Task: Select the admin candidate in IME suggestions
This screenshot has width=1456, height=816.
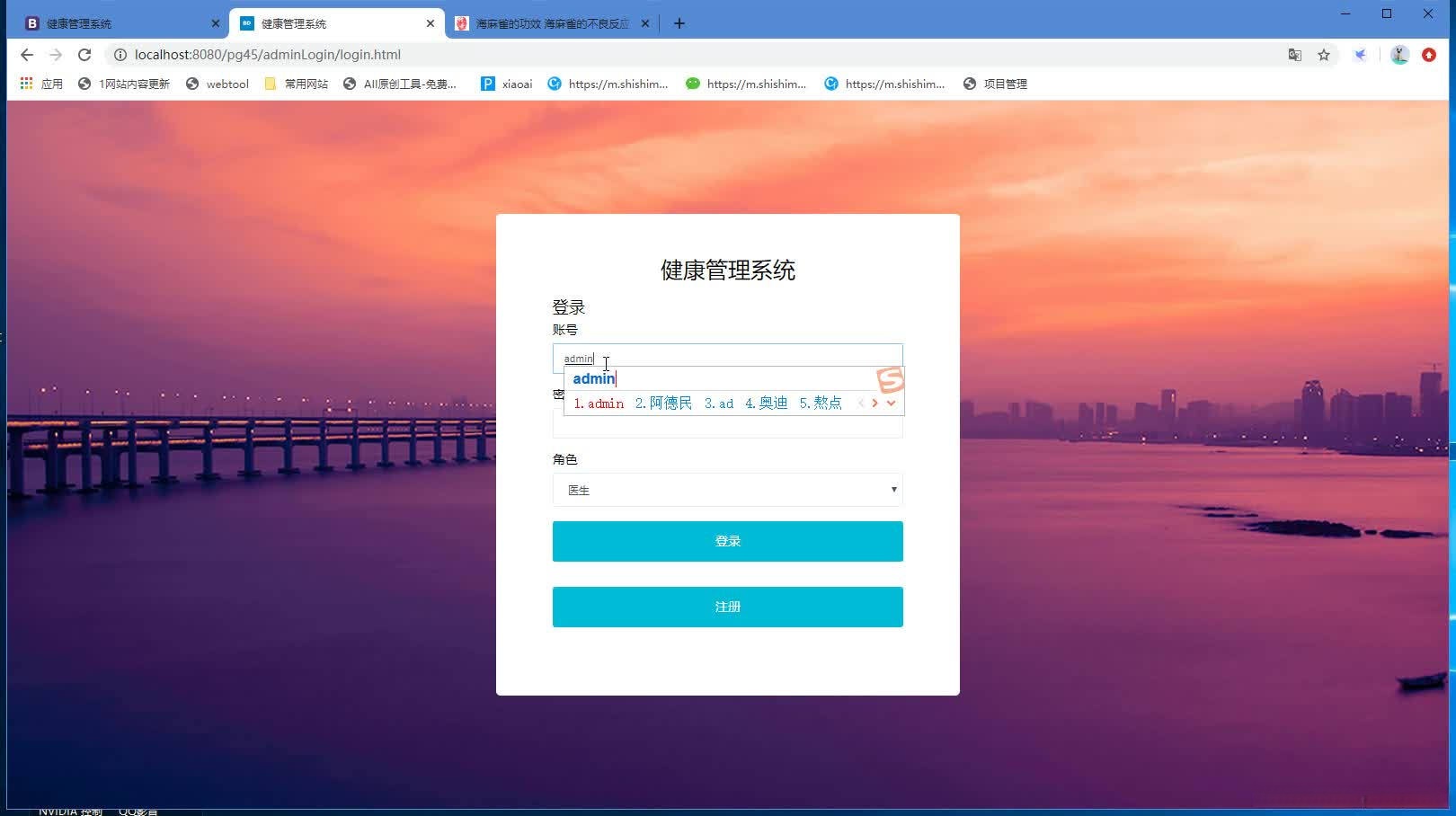Action: [598, 403]
